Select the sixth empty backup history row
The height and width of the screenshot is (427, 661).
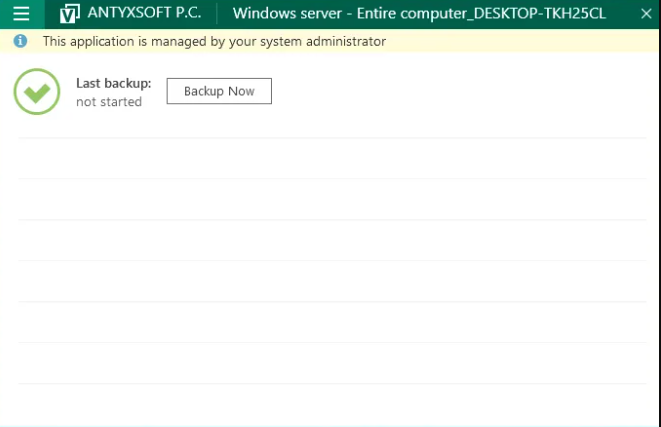332,363
